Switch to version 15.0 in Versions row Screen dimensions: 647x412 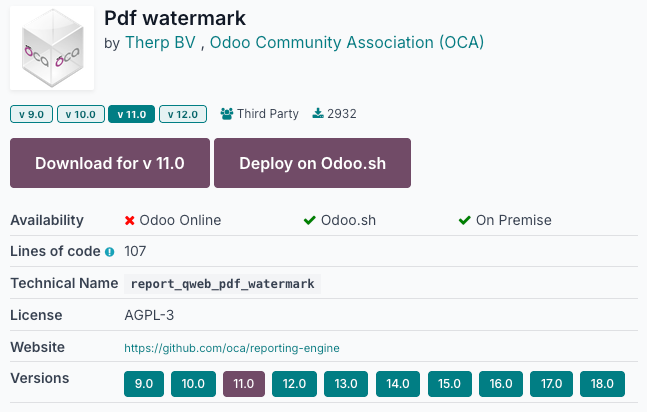coord(449,384)
